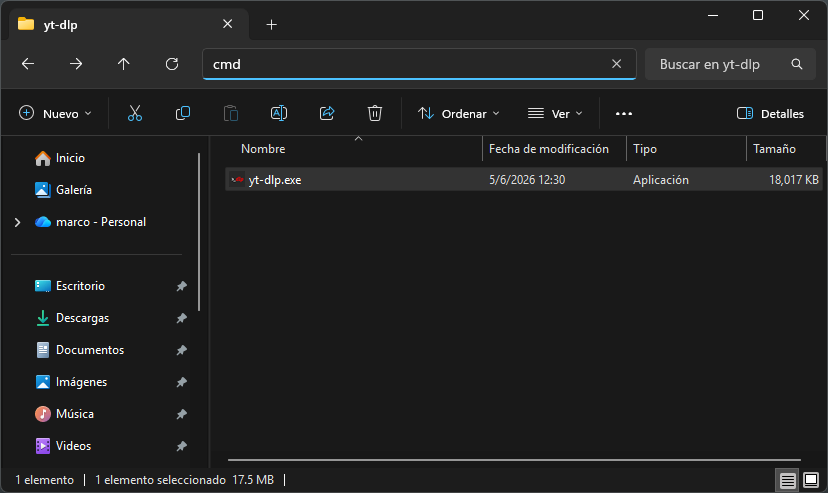Copy the selected file
This screenshot has width=828, height=493.
pyautogui.click(x=183, y=113)
